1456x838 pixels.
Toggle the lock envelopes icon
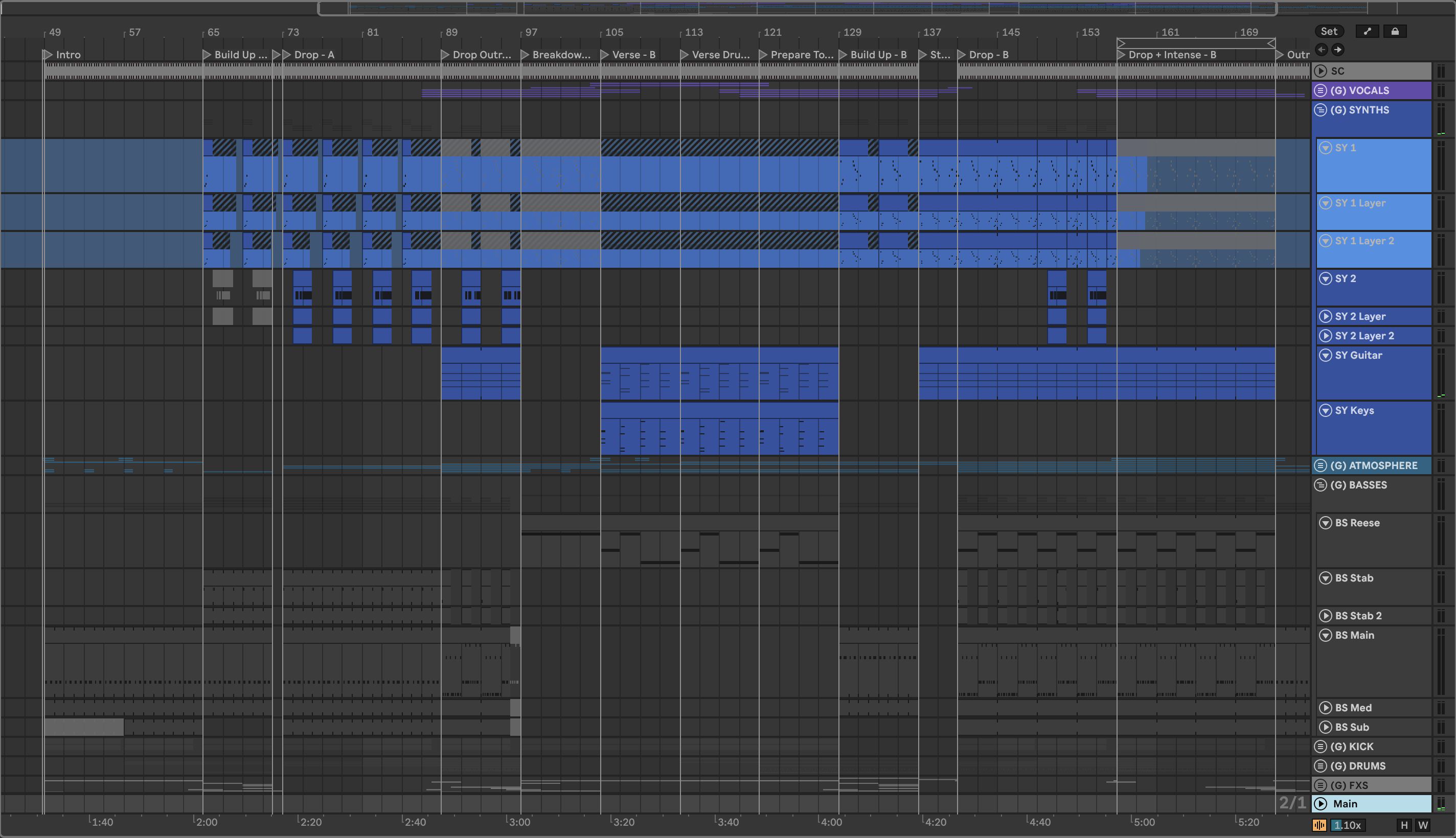(1395, 32)
